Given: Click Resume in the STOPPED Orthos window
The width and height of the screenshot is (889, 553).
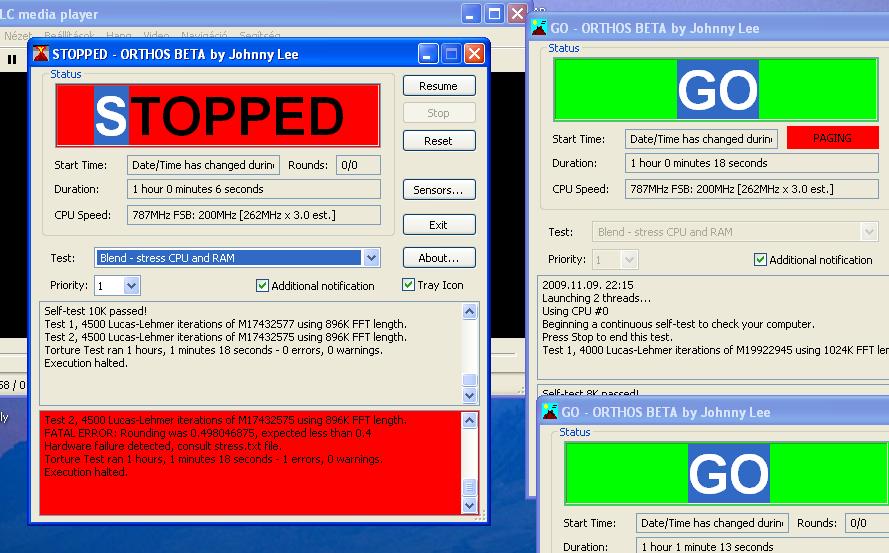Looking at the screenshot, I should tap(439, 86).
